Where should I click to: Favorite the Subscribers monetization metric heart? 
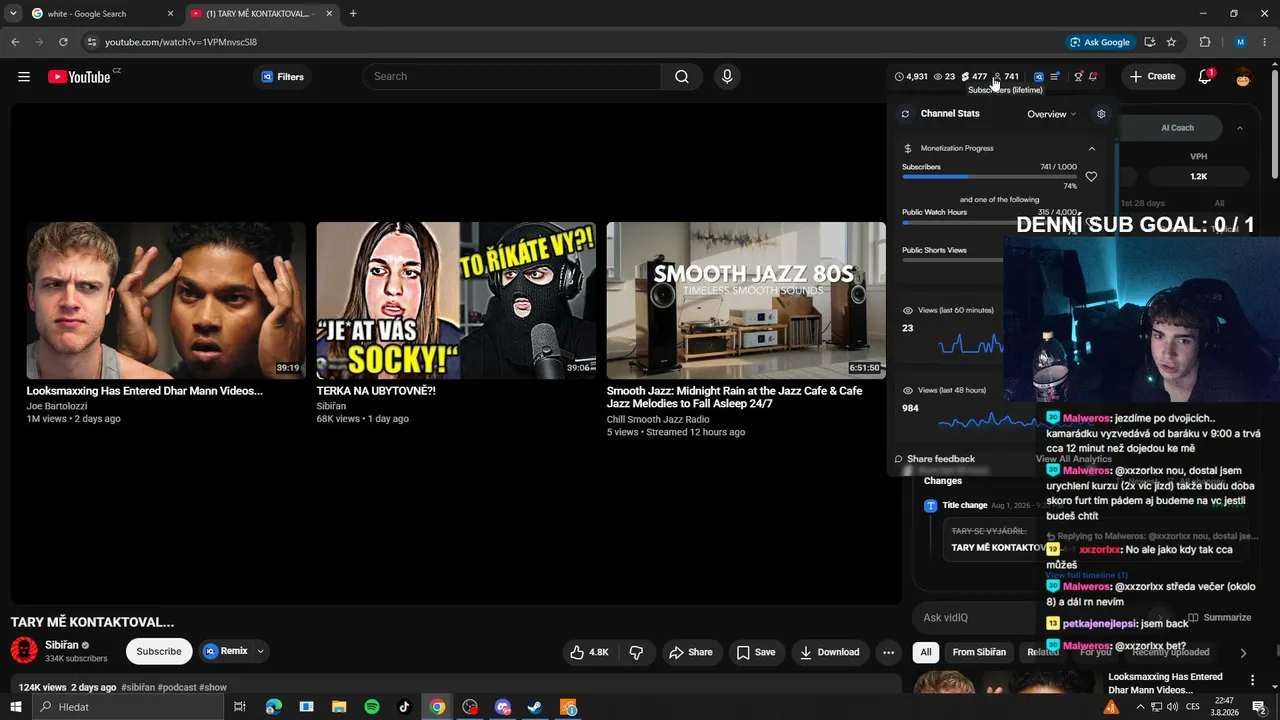[1091, 177]
